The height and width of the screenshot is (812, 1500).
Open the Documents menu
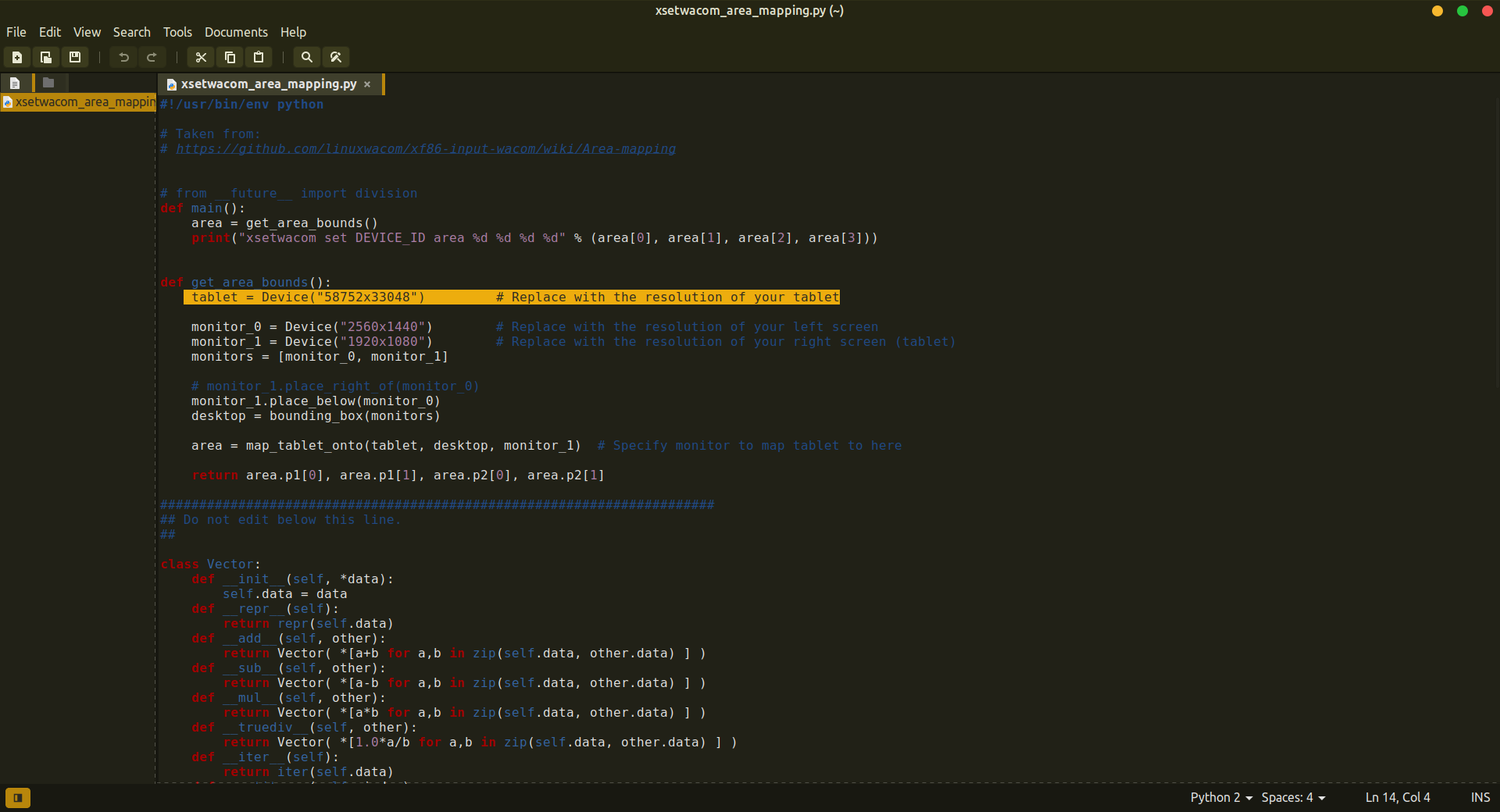[236, 32]
